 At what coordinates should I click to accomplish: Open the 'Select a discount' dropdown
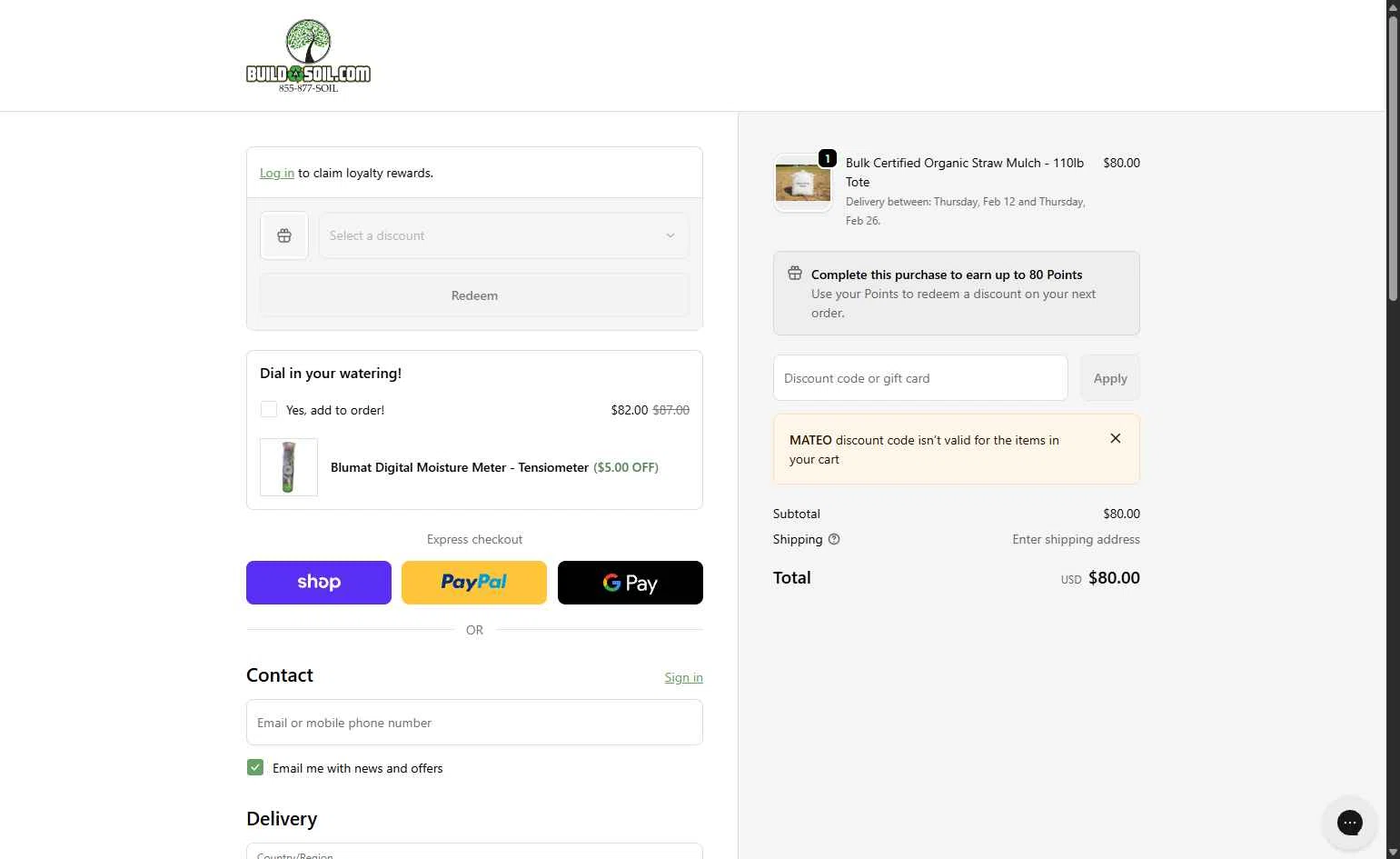click(x=503, y=235)
